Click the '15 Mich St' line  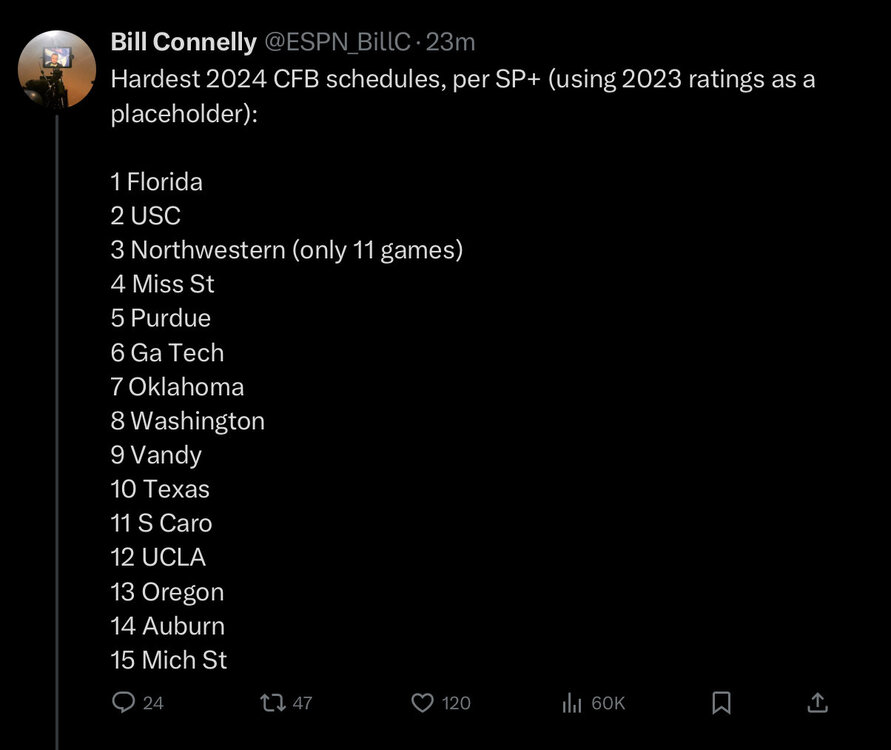point(169,660)
